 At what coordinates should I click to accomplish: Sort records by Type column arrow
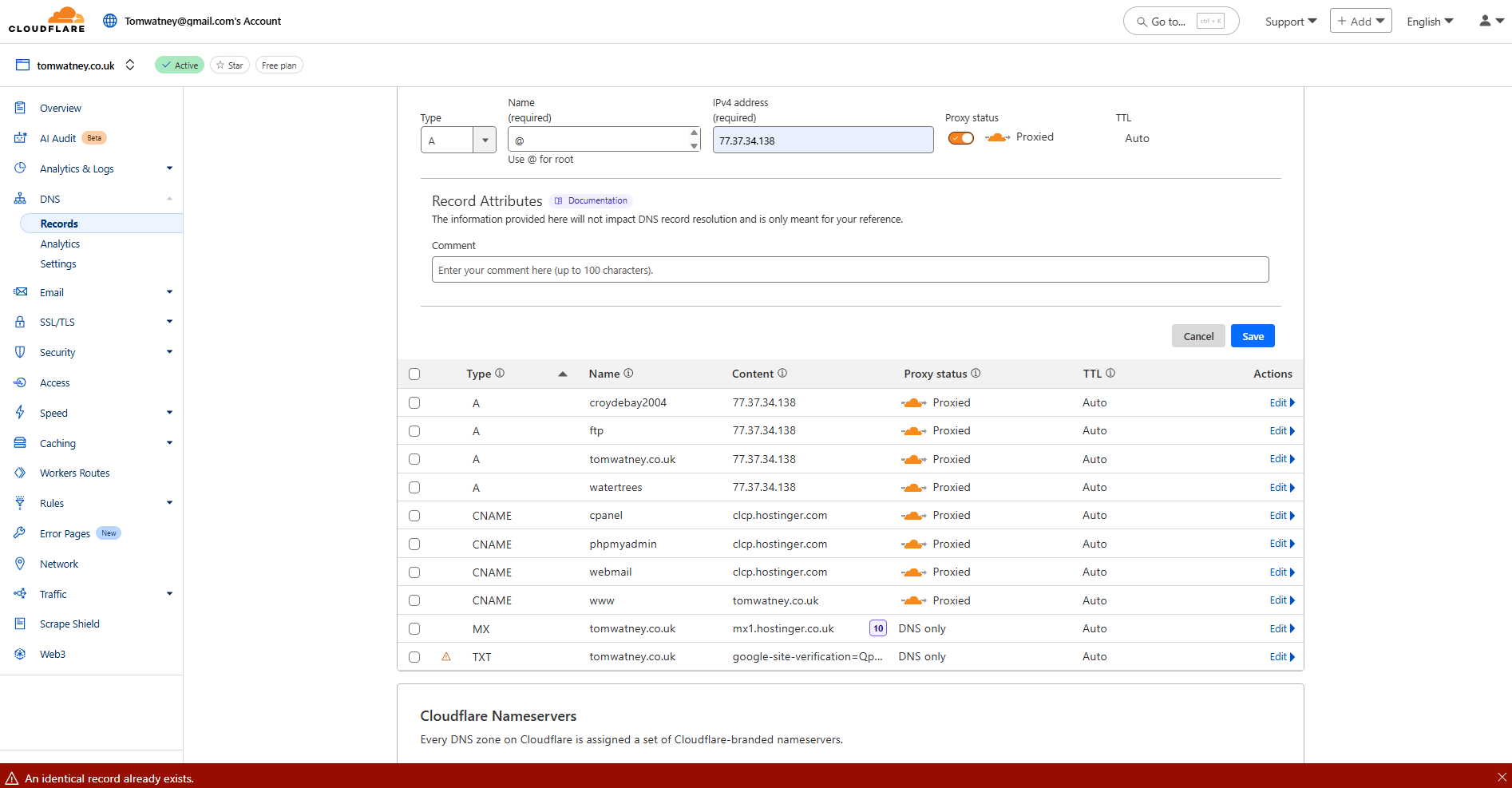563,374
